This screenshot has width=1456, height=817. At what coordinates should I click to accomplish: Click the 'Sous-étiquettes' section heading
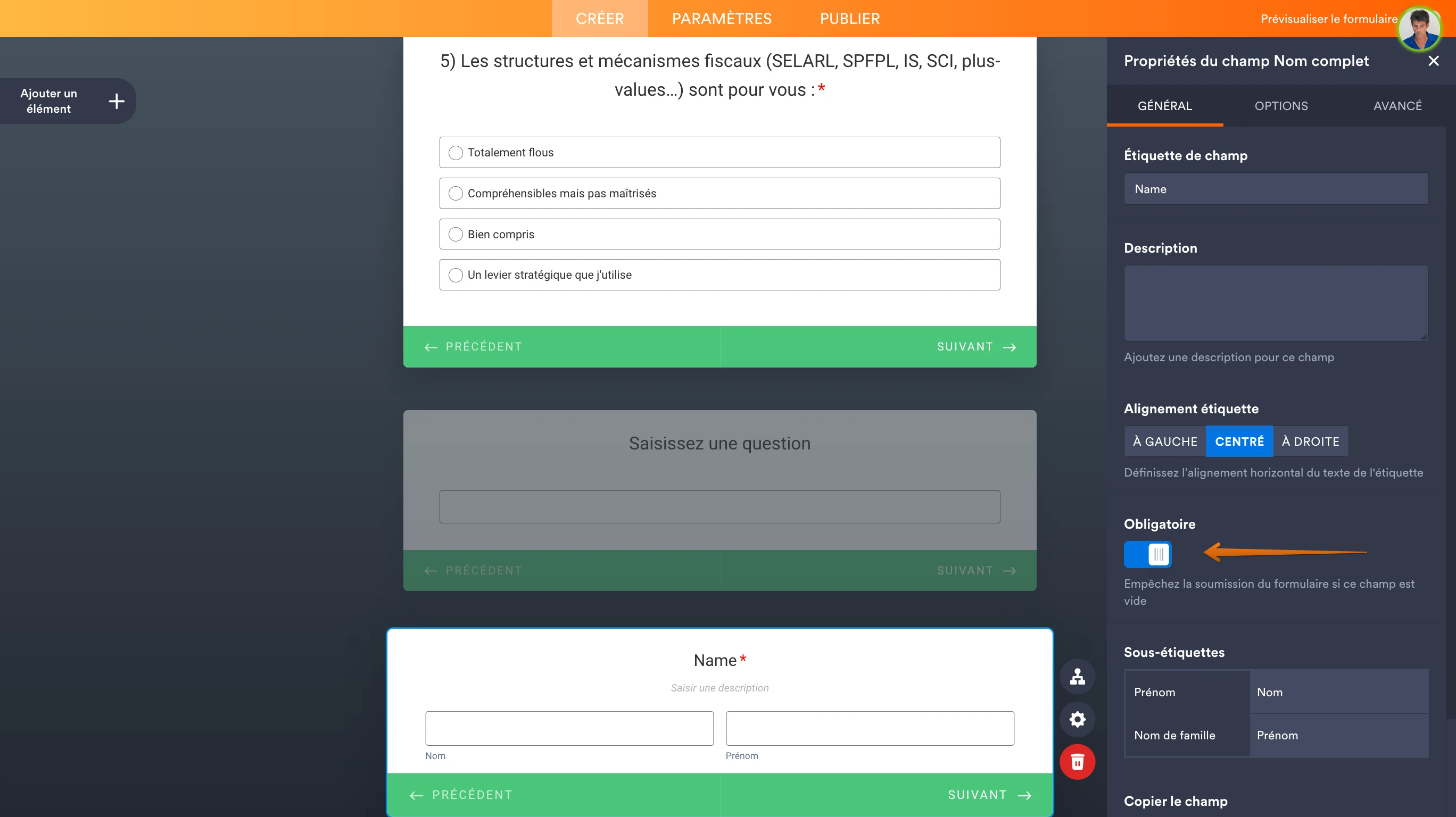click(x=1174, y=652)
